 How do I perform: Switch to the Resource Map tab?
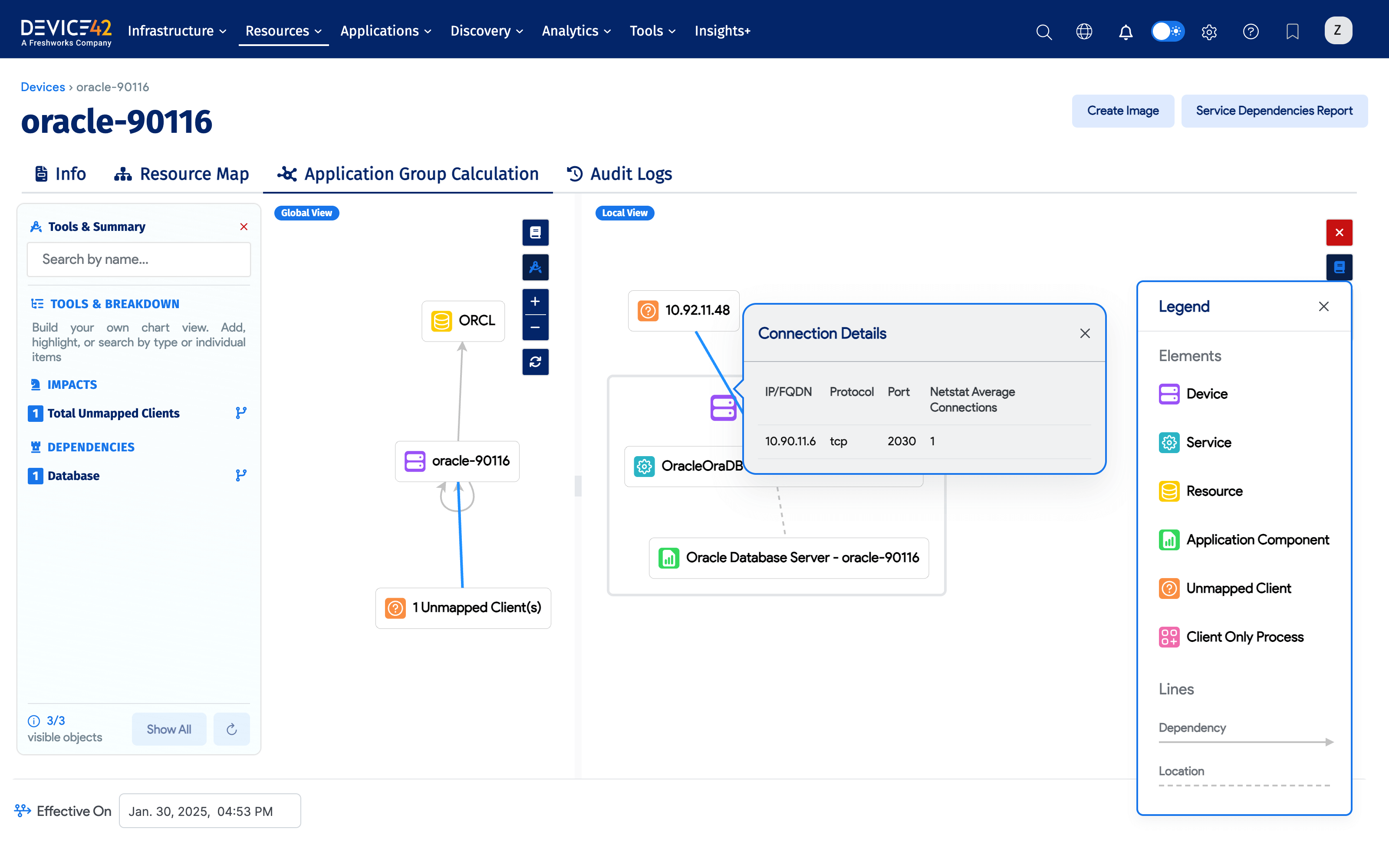(x=181, y=174)
